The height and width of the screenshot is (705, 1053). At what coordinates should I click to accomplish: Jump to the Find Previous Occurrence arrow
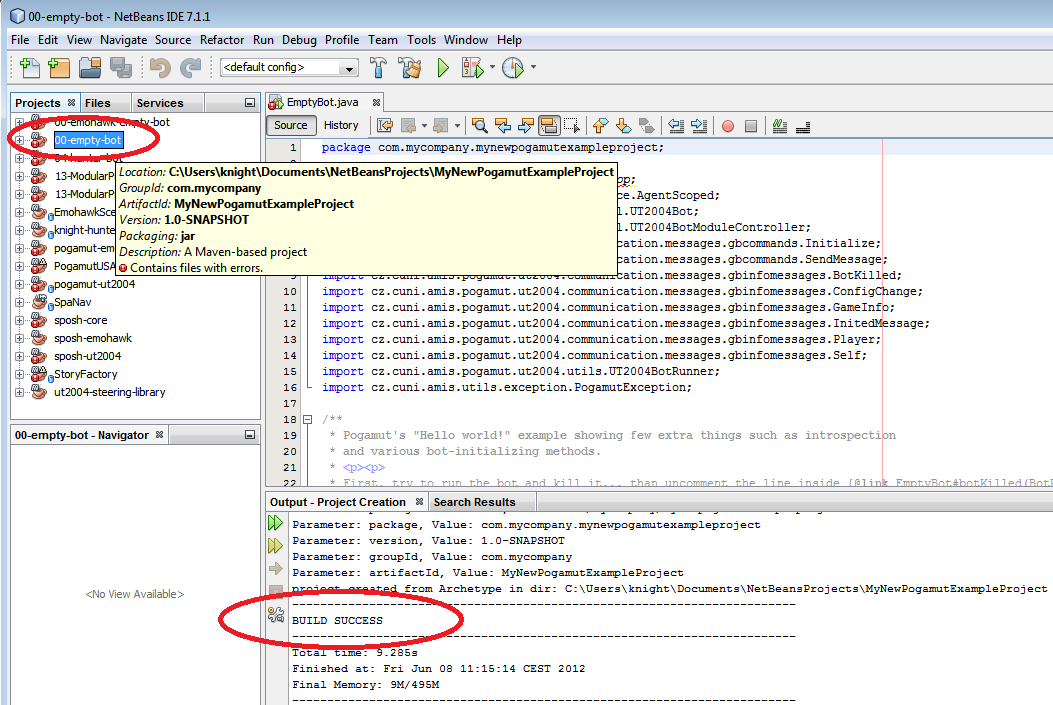point(502,126)
